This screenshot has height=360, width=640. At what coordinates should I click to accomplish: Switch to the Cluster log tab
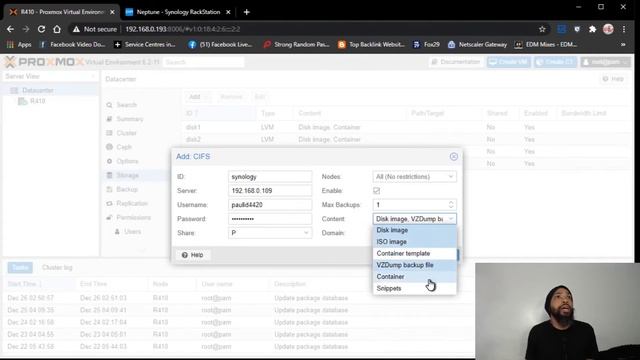57,267
